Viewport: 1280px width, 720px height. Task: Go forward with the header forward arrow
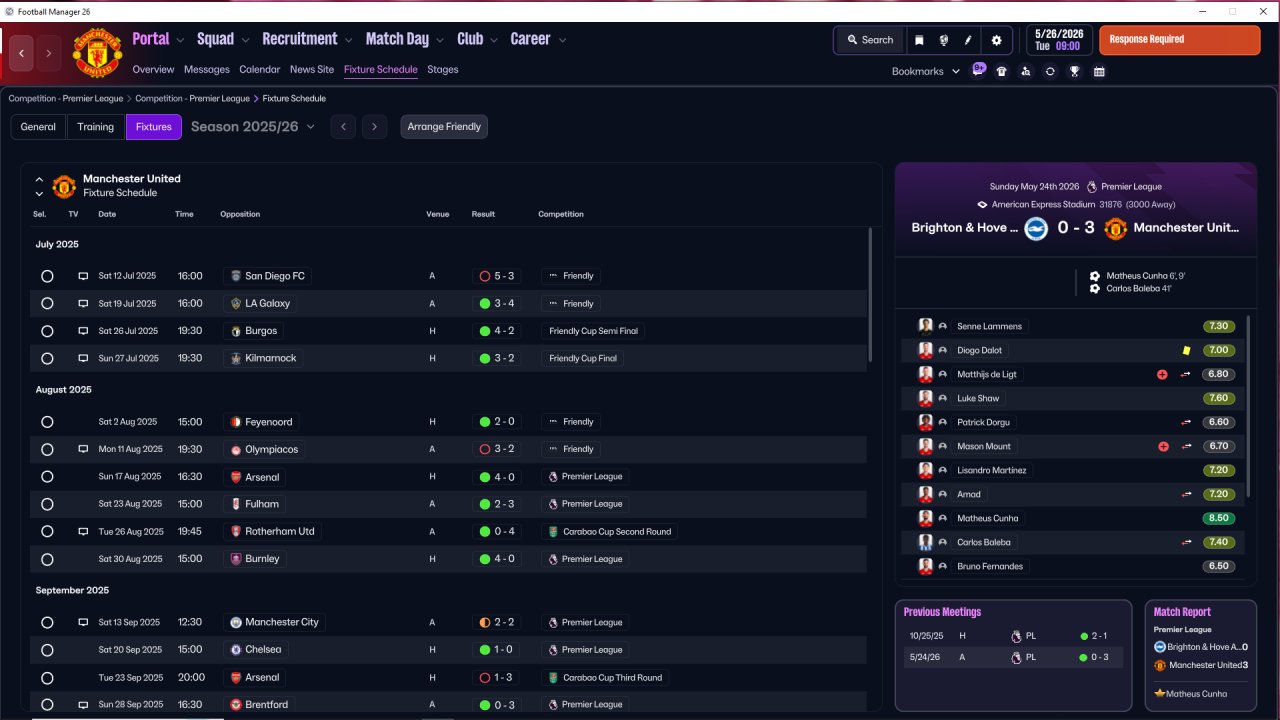48,53
